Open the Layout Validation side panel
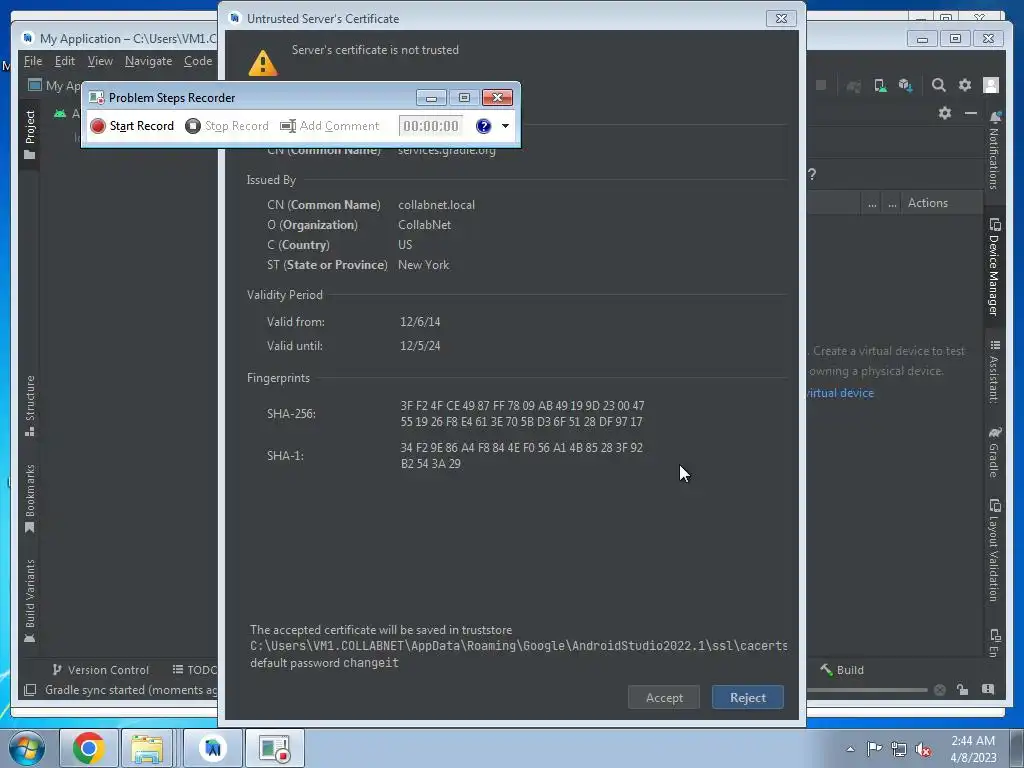 coord(994,551)
